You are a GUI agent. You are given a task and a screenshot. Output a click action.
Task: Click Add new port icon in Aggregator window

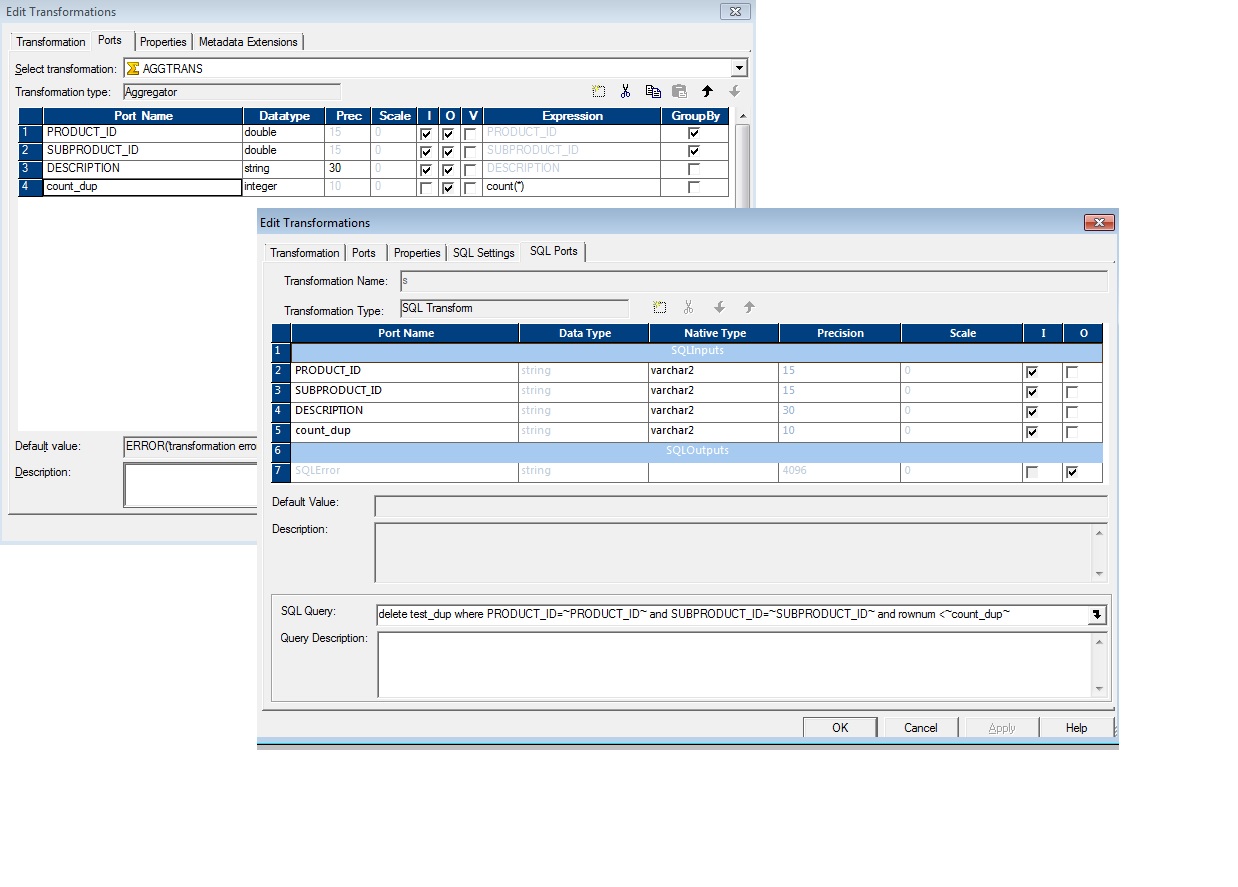click(x=598, y=91)
